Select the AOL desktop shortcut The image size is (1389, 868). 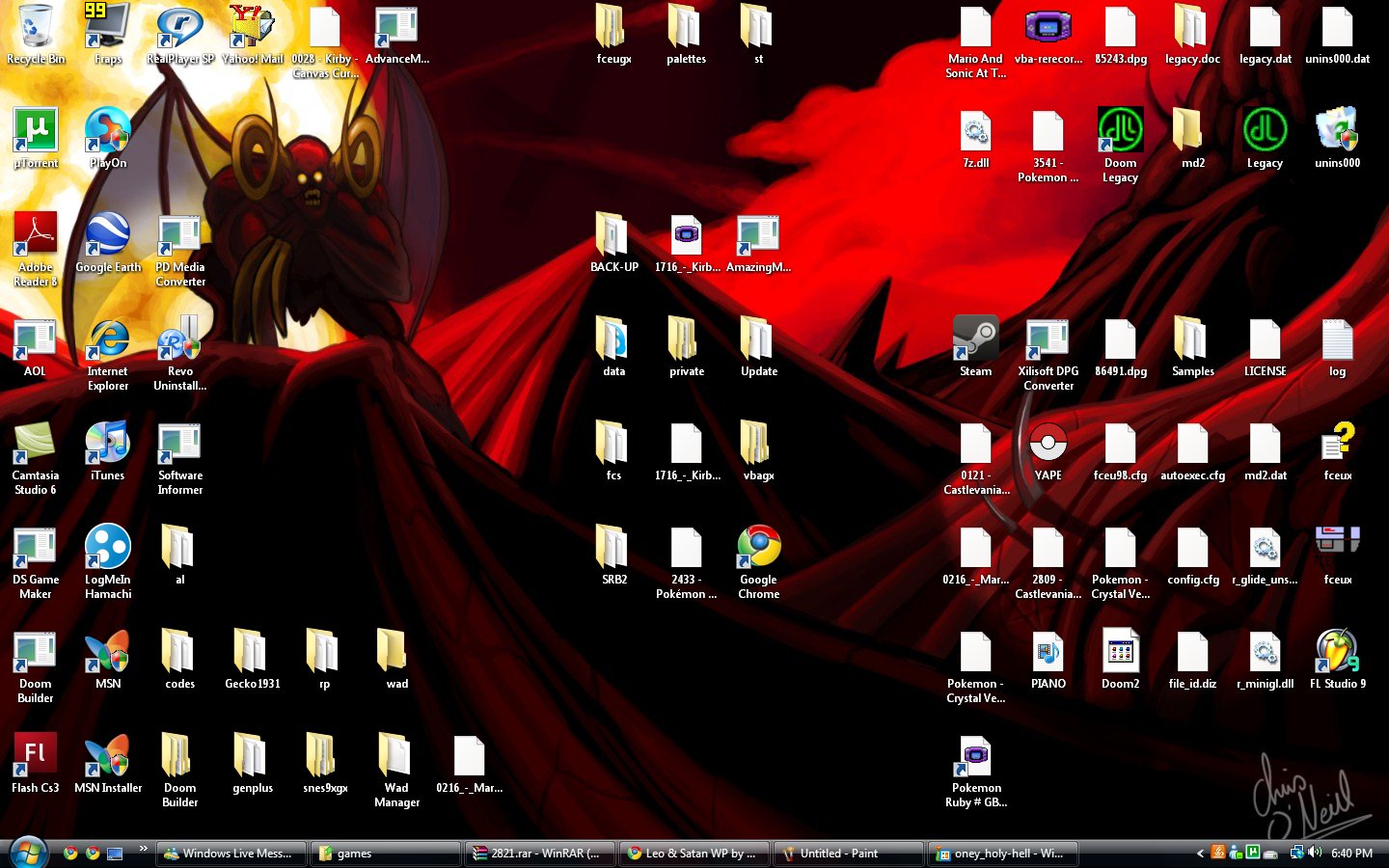point(36,347)
